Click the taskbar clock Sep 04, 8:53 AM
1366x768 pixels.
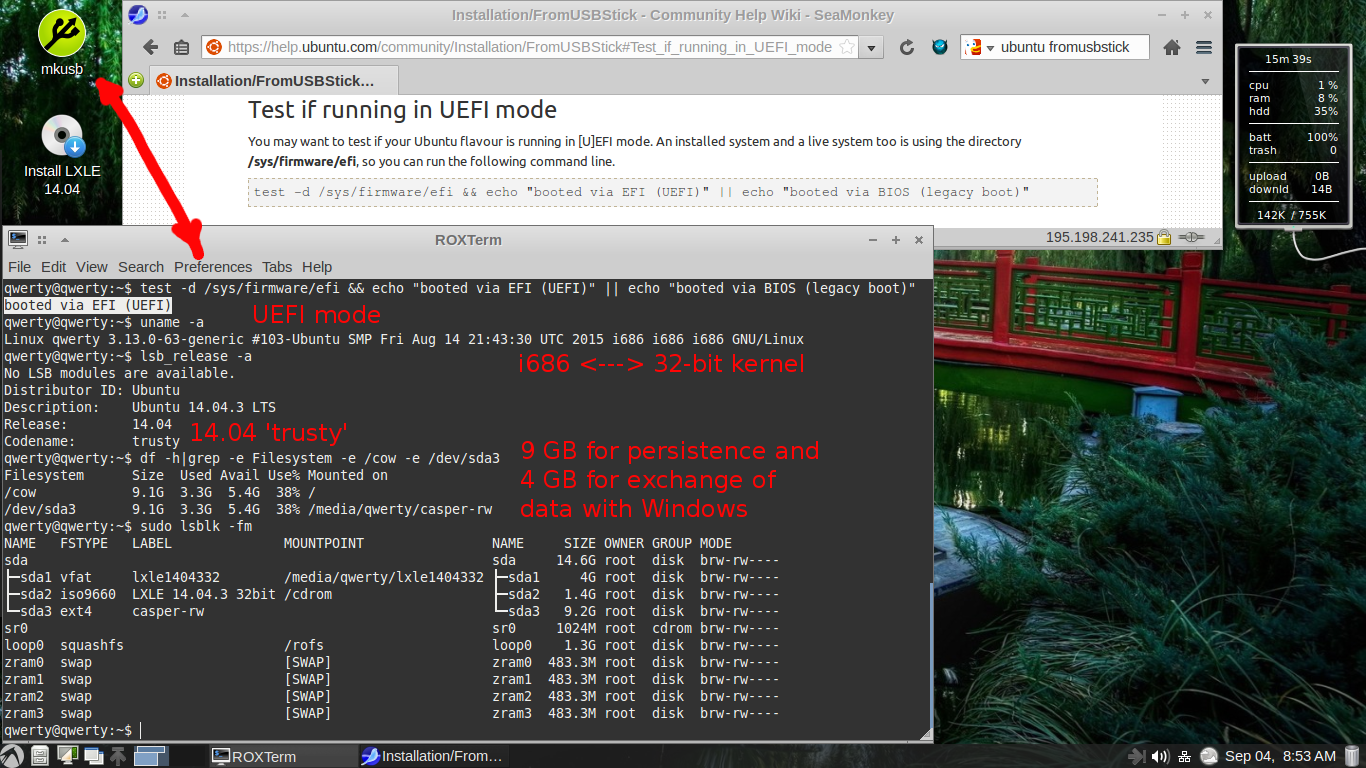point(1280,756)
